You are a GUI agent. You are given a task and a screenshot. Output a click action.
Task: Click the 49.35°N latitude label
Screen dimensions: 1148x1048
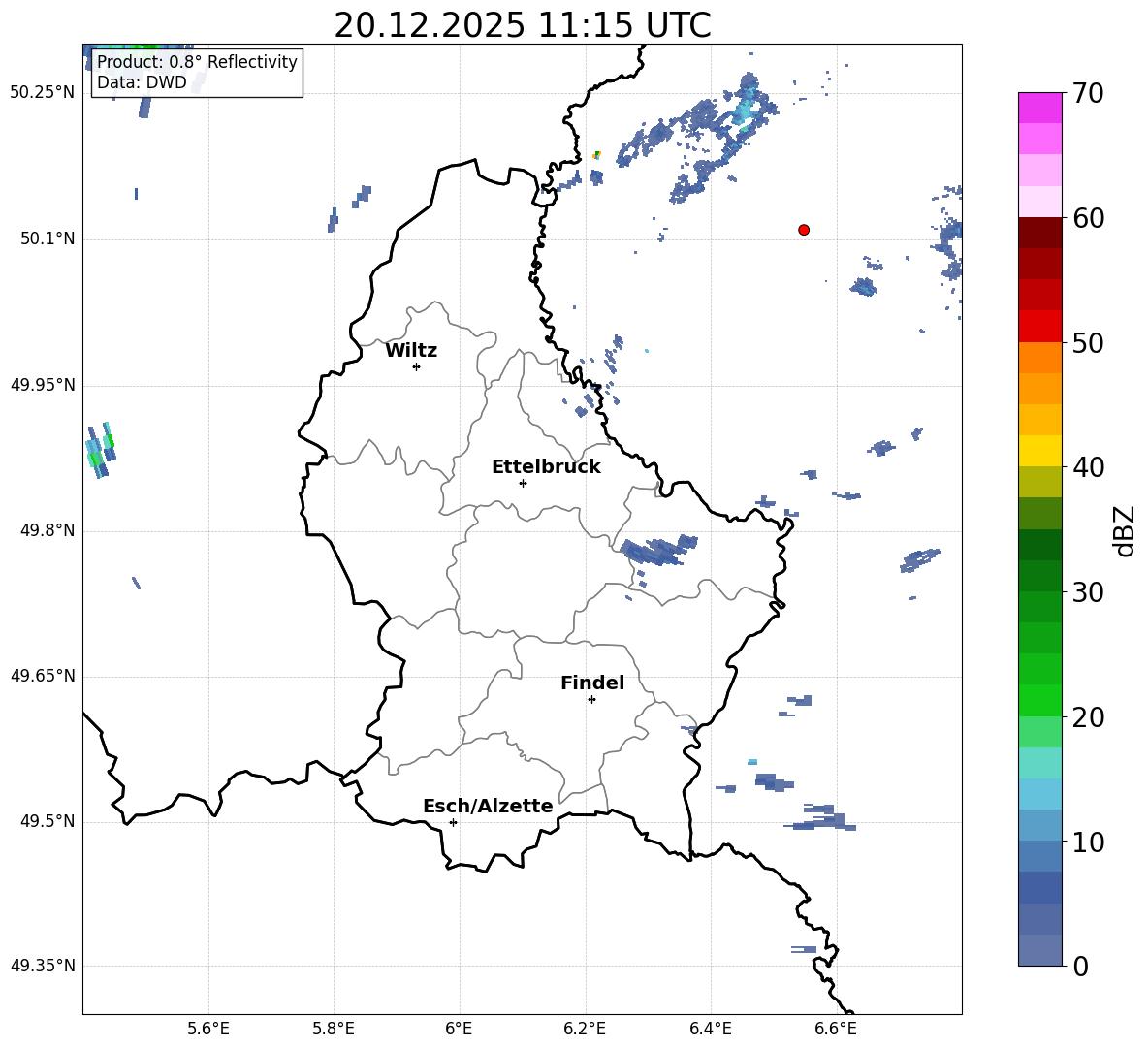(43, 966)
